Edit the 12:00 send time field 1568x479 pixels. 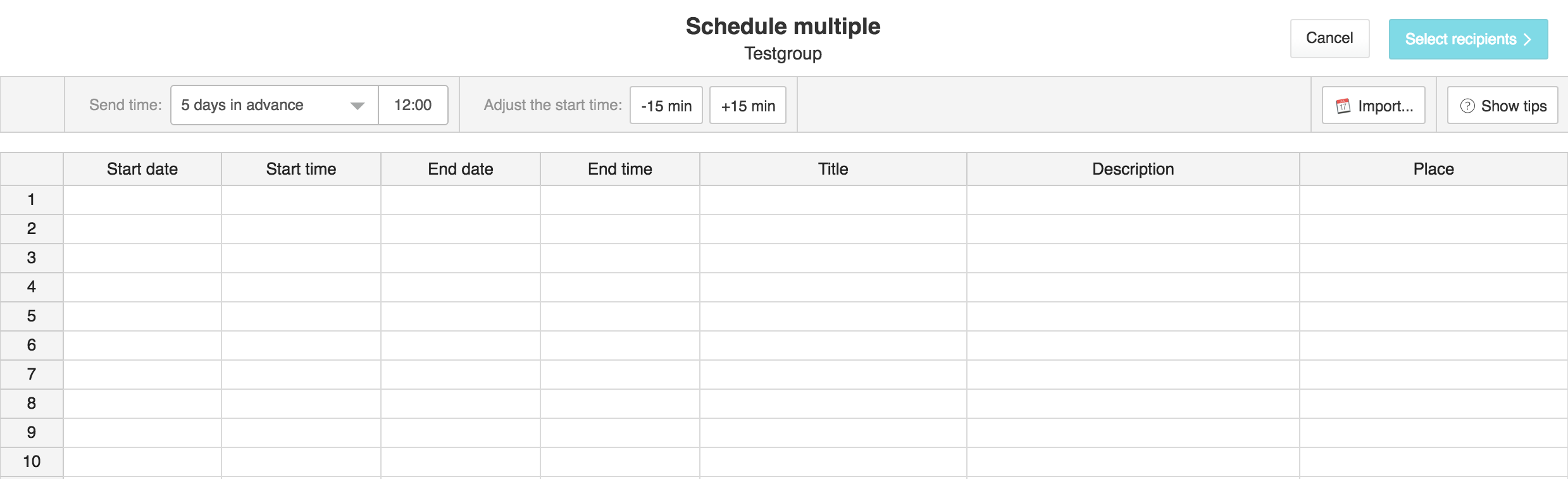413,105
